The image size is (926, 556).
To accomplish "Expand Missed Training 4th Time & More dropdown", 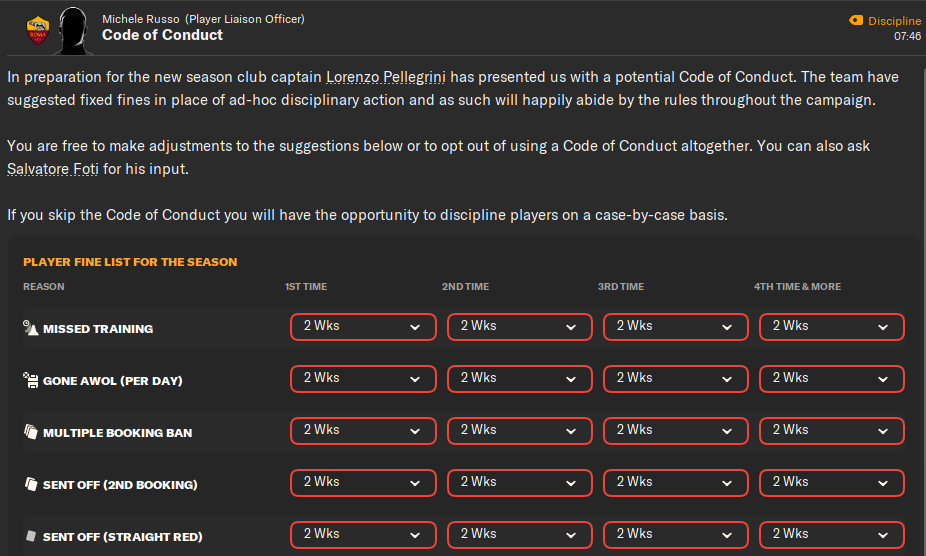I will pos(832,326).
